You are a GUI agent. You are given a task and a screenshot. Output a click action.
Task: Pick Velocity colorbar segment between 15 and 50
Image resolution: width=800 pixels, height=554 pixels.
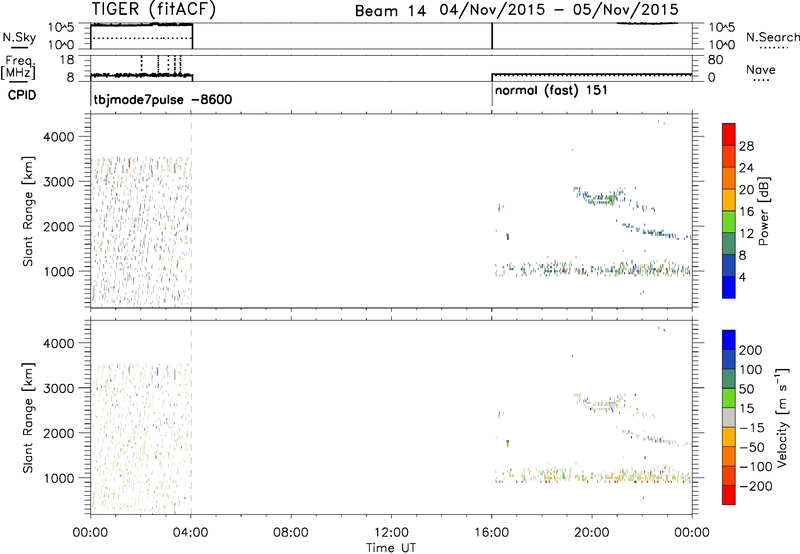(x=729, y=398)
